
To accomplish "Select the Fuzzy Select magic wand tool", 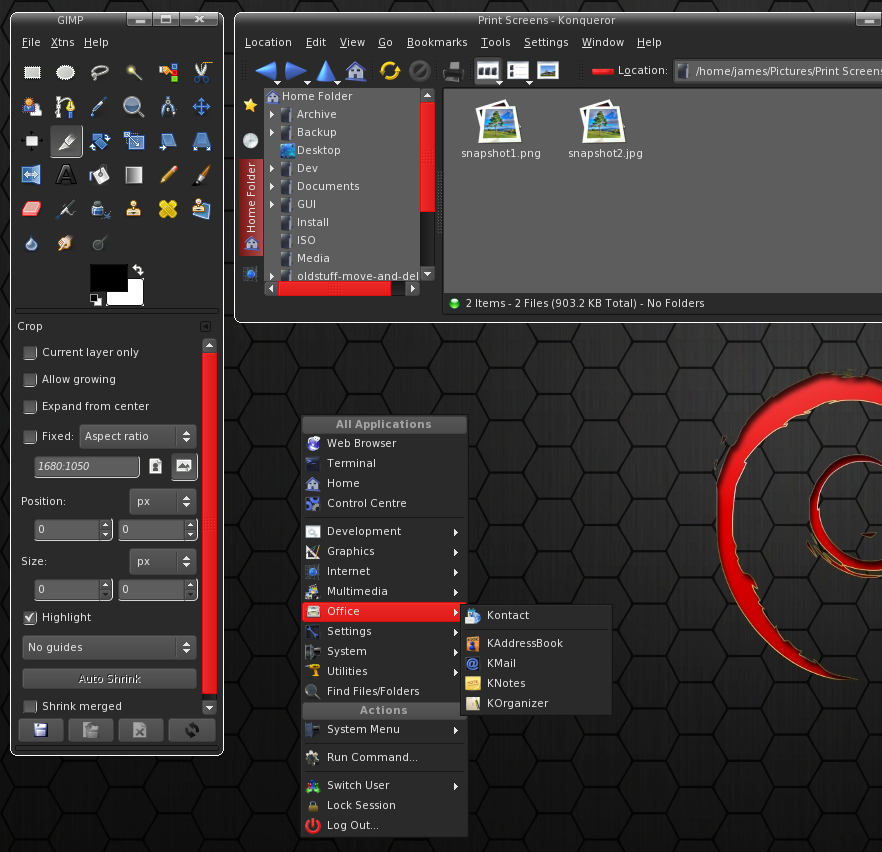I will click(134, 72).
